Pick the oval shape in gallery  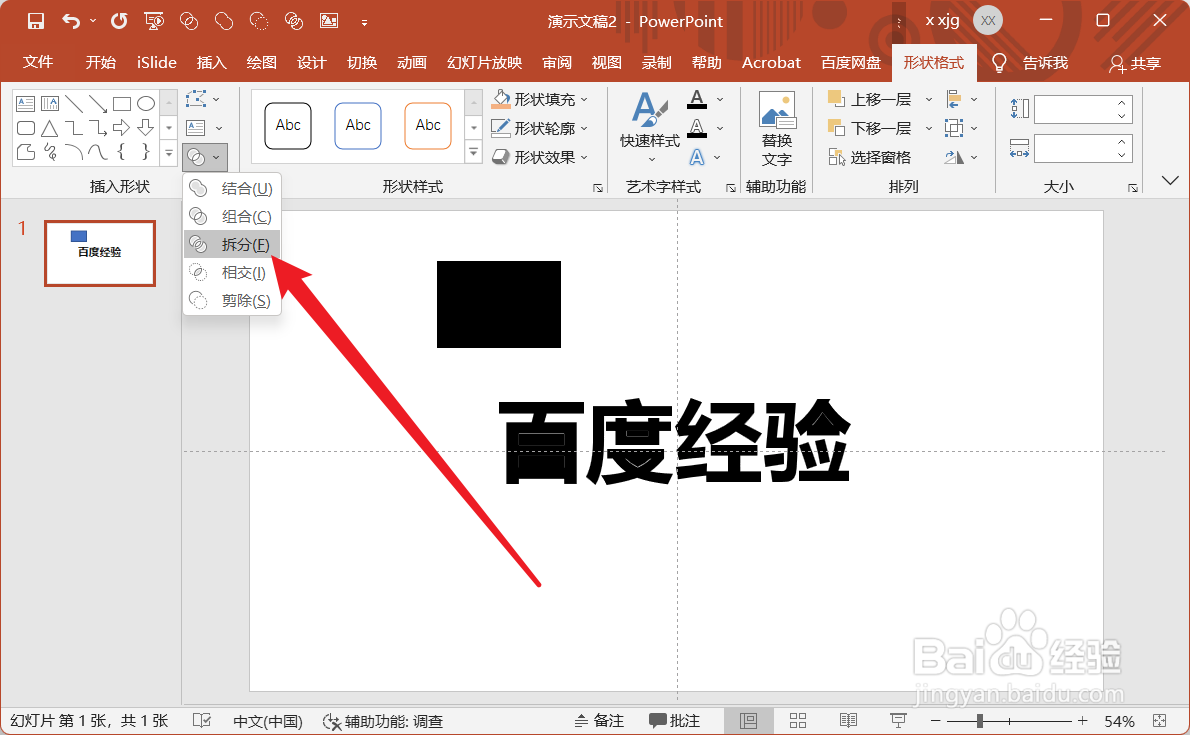point(146,103)
